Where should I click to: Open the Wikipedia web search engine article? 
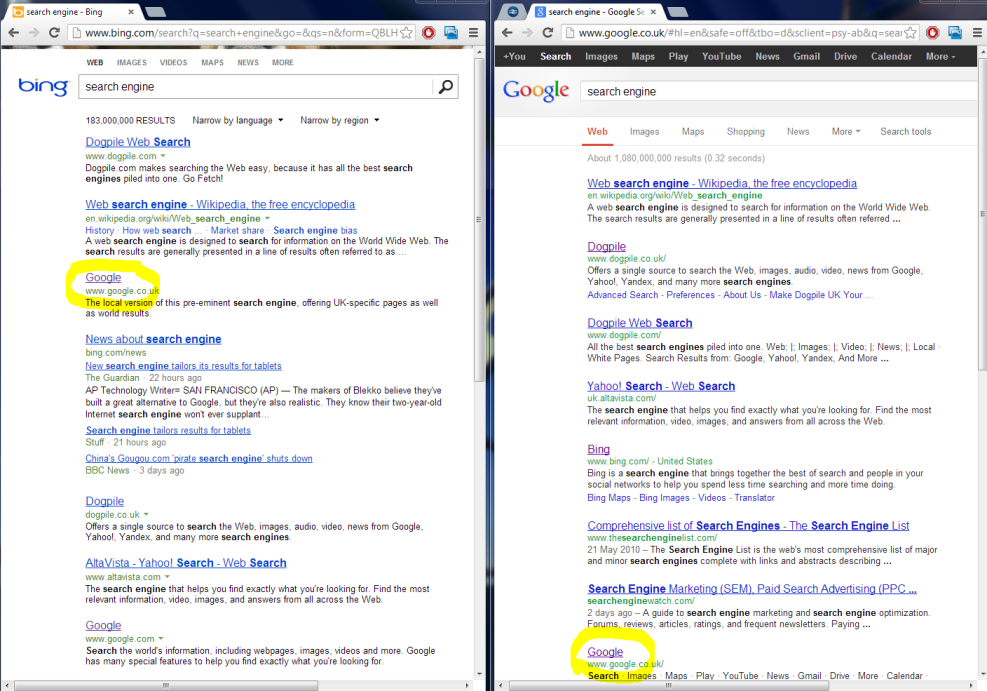220,204
